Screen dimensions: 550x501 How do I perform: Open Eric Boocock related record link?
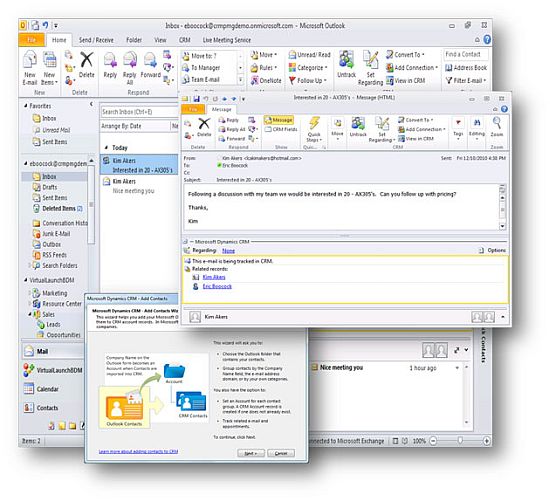[217, 287]
